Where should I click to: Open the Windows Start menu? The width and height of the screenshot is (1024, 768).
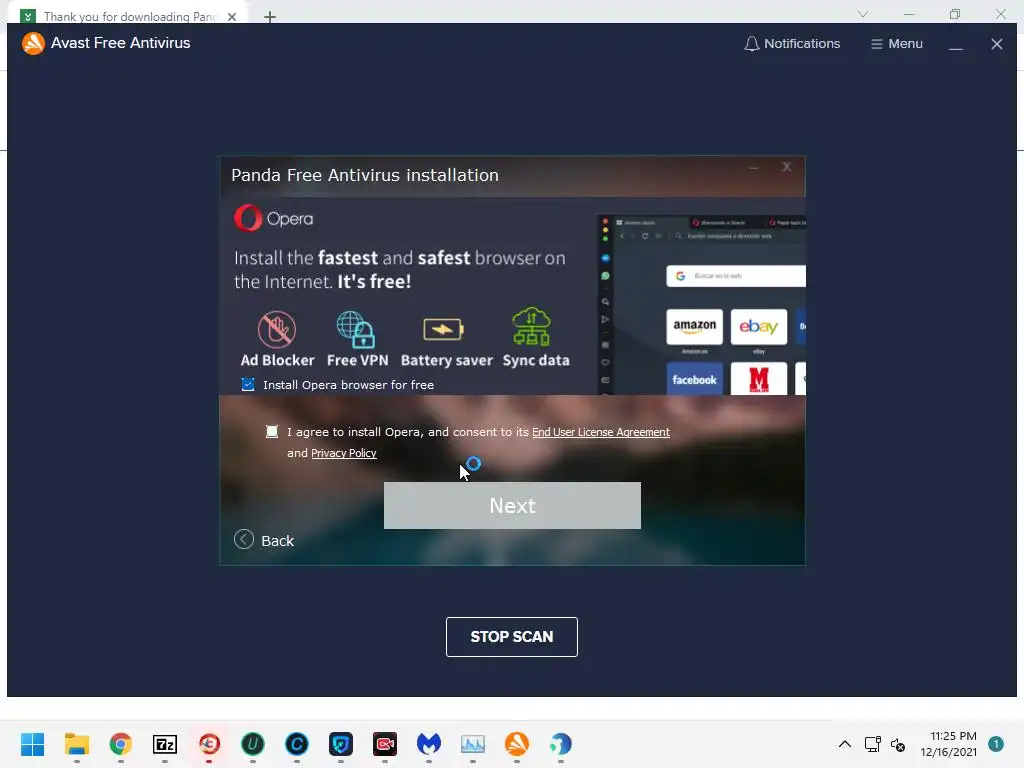coord(33,744)
